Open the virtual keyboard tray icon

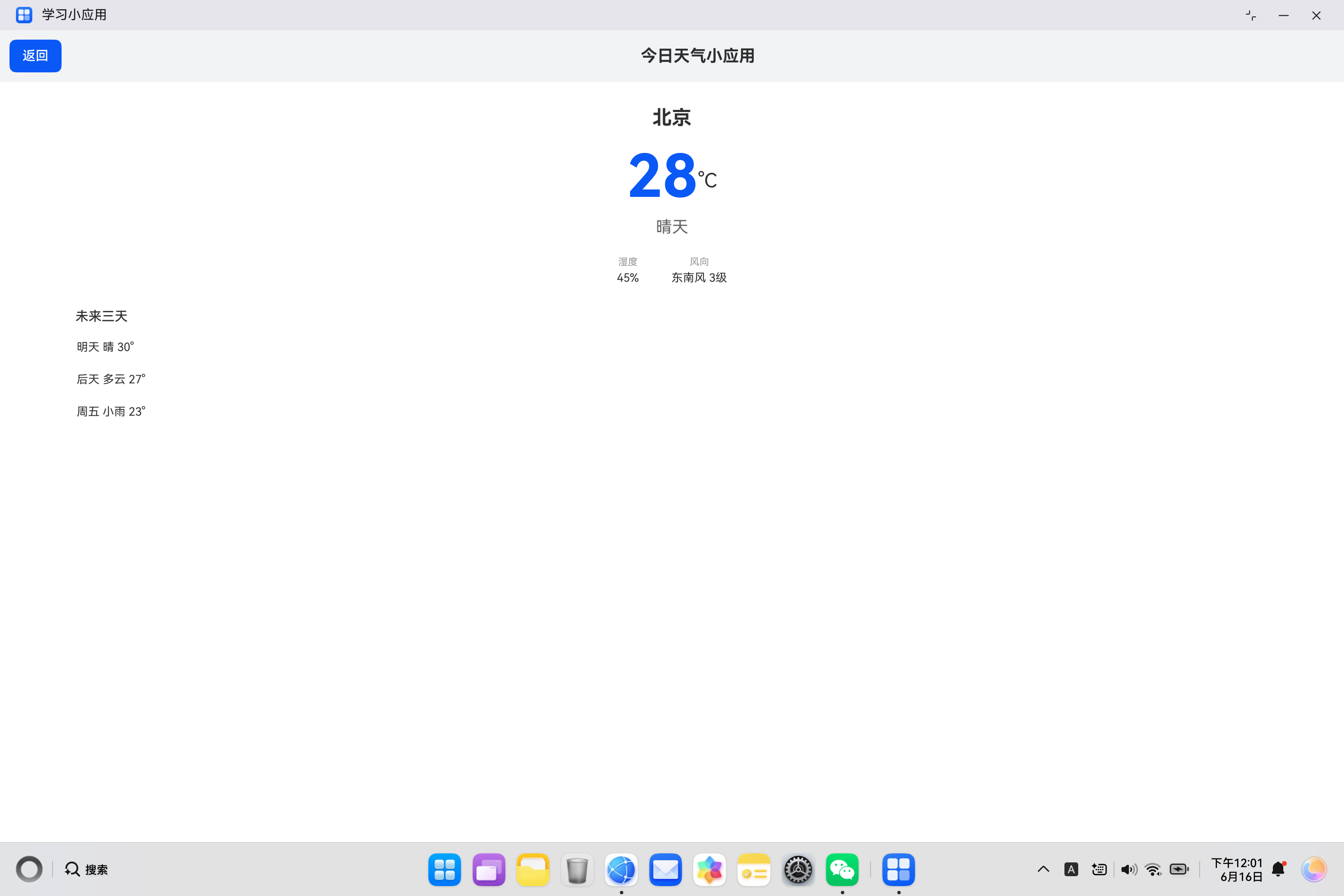(1099, 869)
